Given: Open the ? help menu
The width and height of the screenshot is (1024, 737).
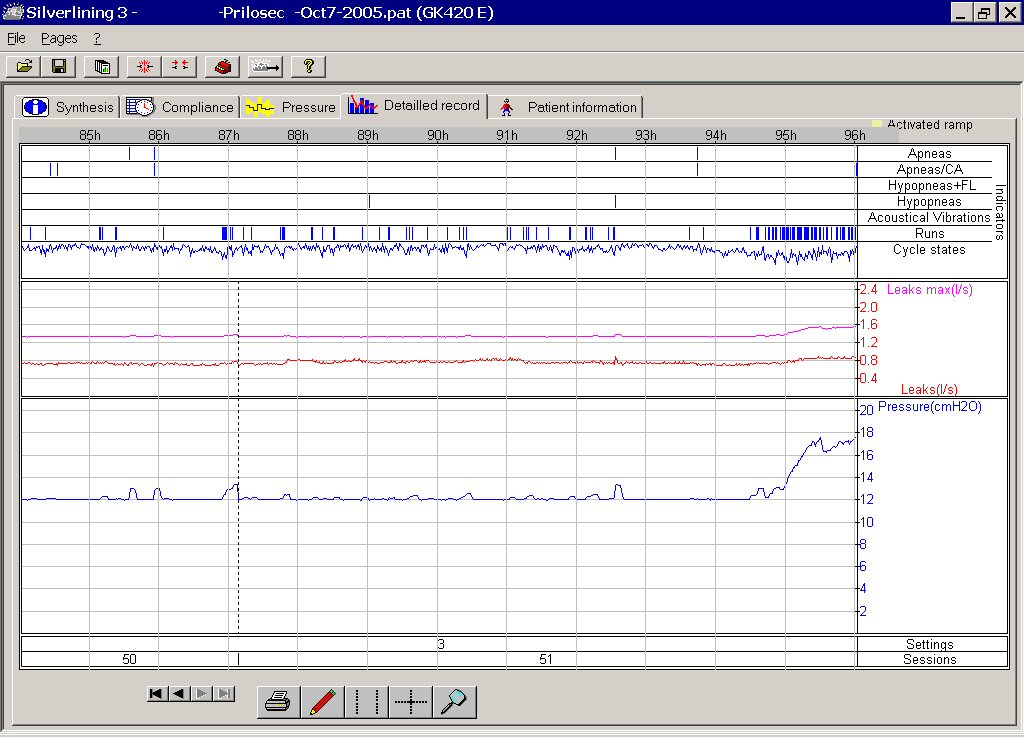Looking at the screenshot, I should [97, 39].
